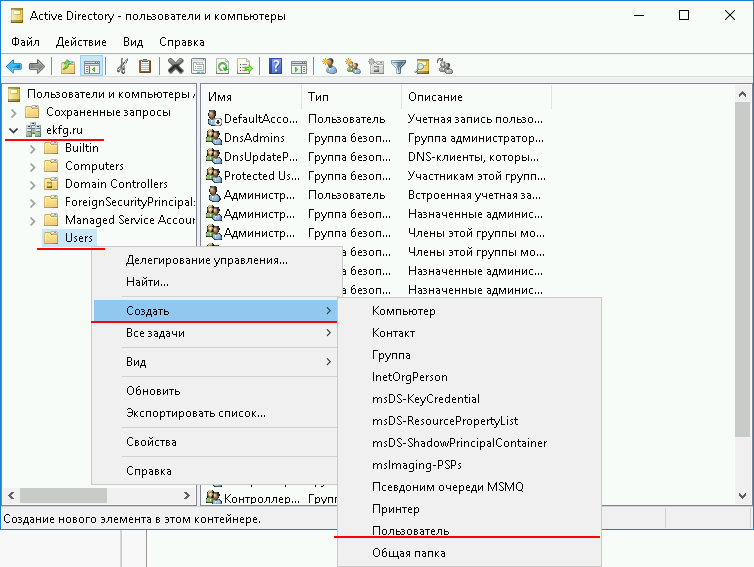Screen dimensions: 754x567
Task: Choose Экспортировать список...
Action: tap(215, 413)
